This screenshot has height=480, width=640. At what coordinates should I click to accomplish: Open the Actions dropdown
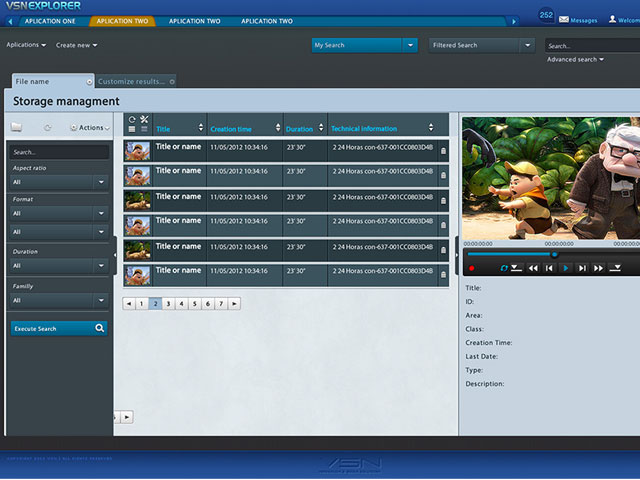pyautogui.click(x=90, y=128)
